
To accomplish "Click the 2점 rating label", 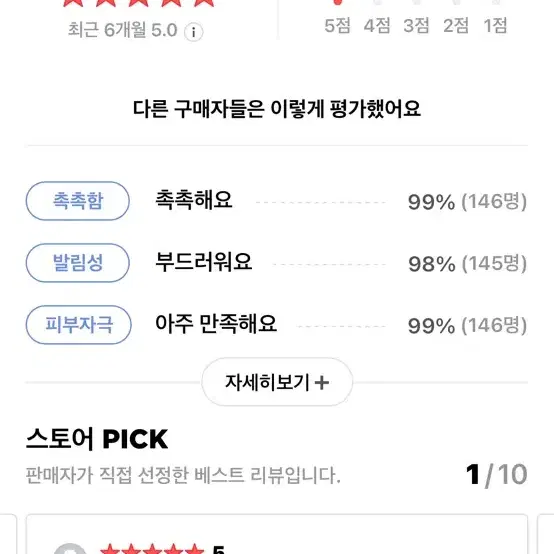I will (x=456, y=26).
